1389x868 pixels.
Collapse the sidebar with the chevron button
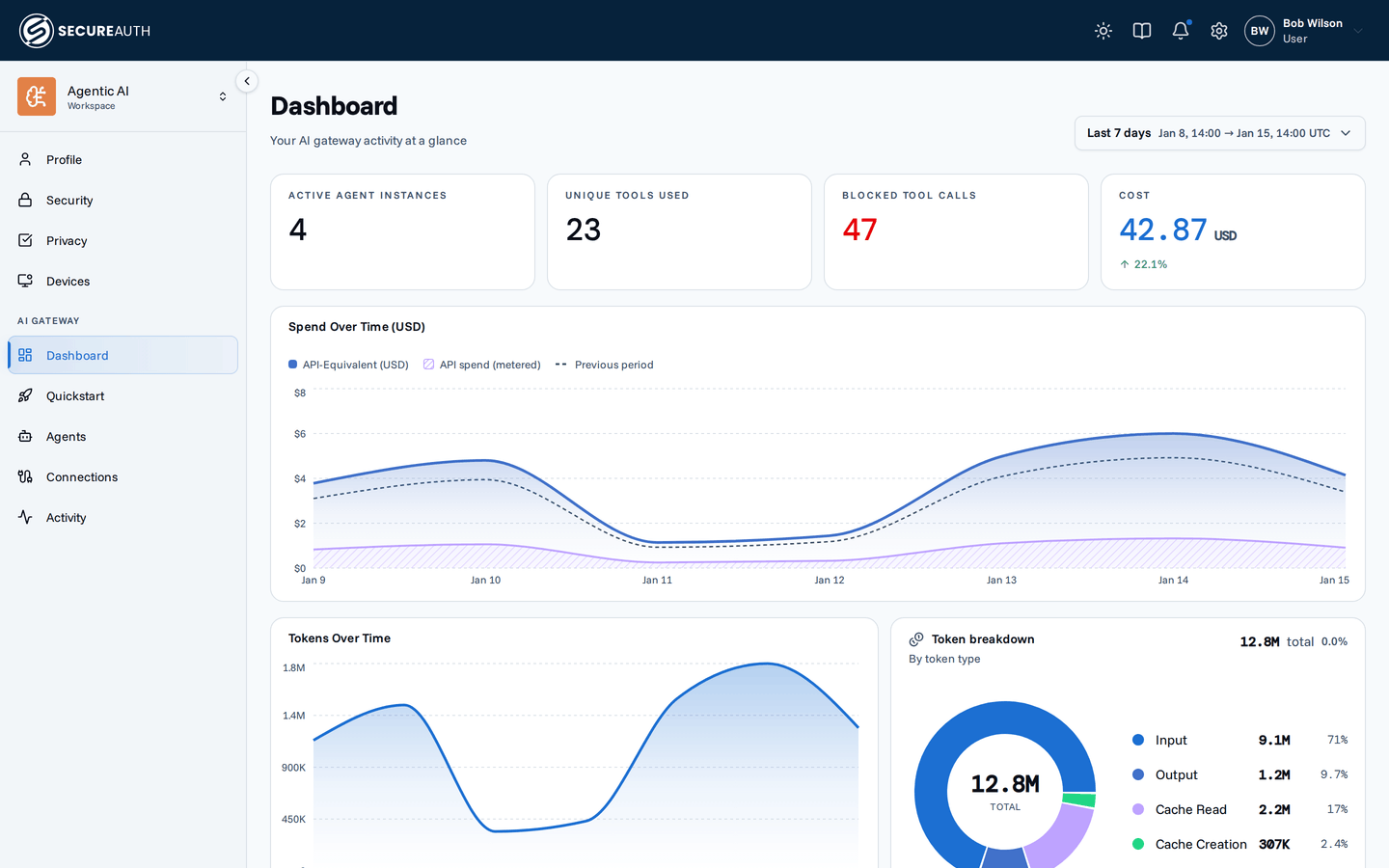(x=247, y=81)
